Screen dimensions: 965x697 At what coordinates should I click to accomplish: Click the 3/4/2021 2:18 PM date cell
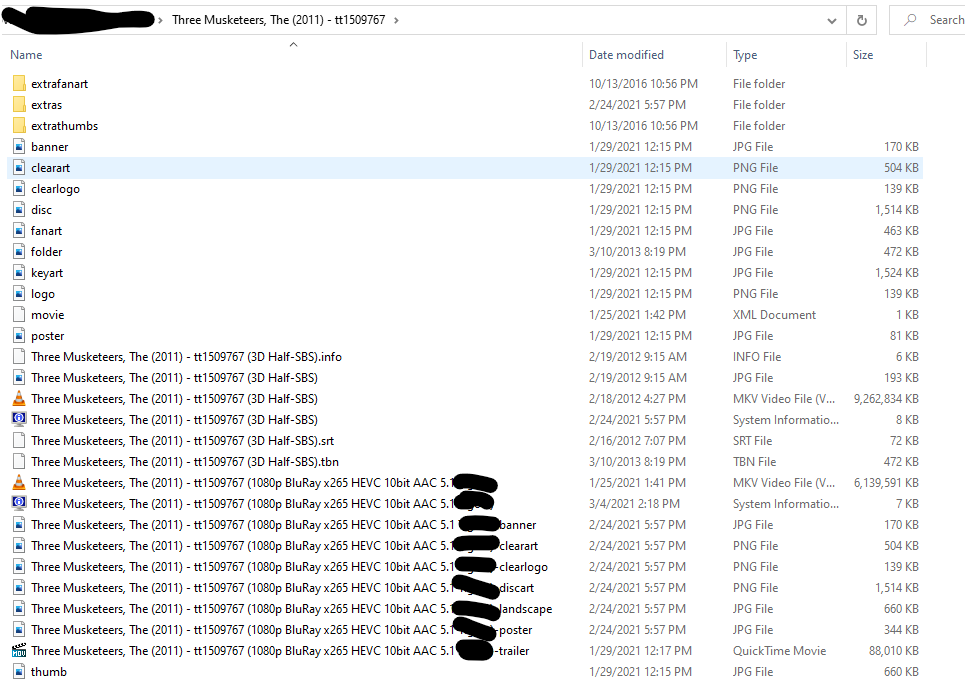tap(634, 504)
